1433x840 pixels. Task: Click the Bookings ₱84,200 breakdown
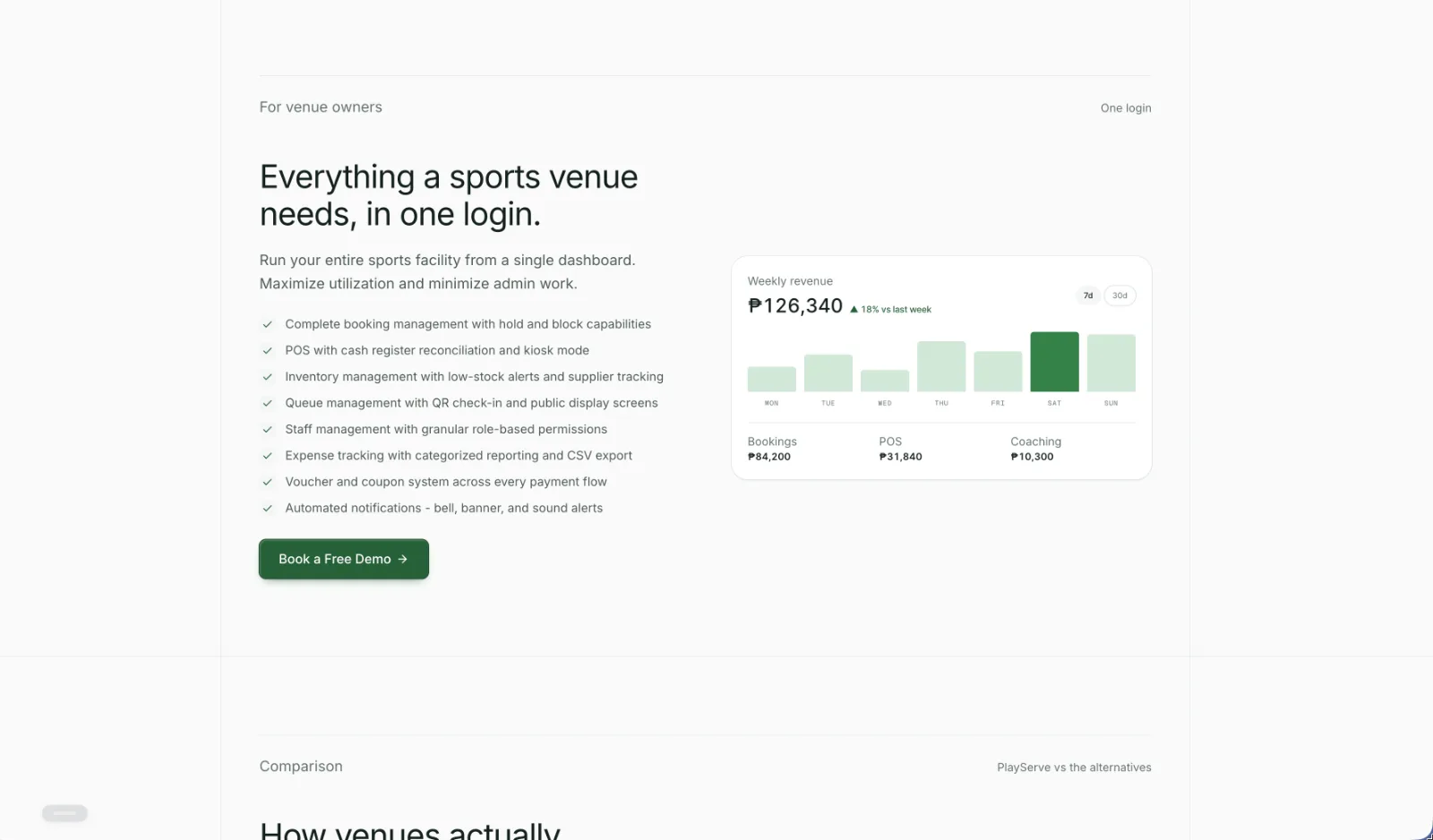(772, 449)
